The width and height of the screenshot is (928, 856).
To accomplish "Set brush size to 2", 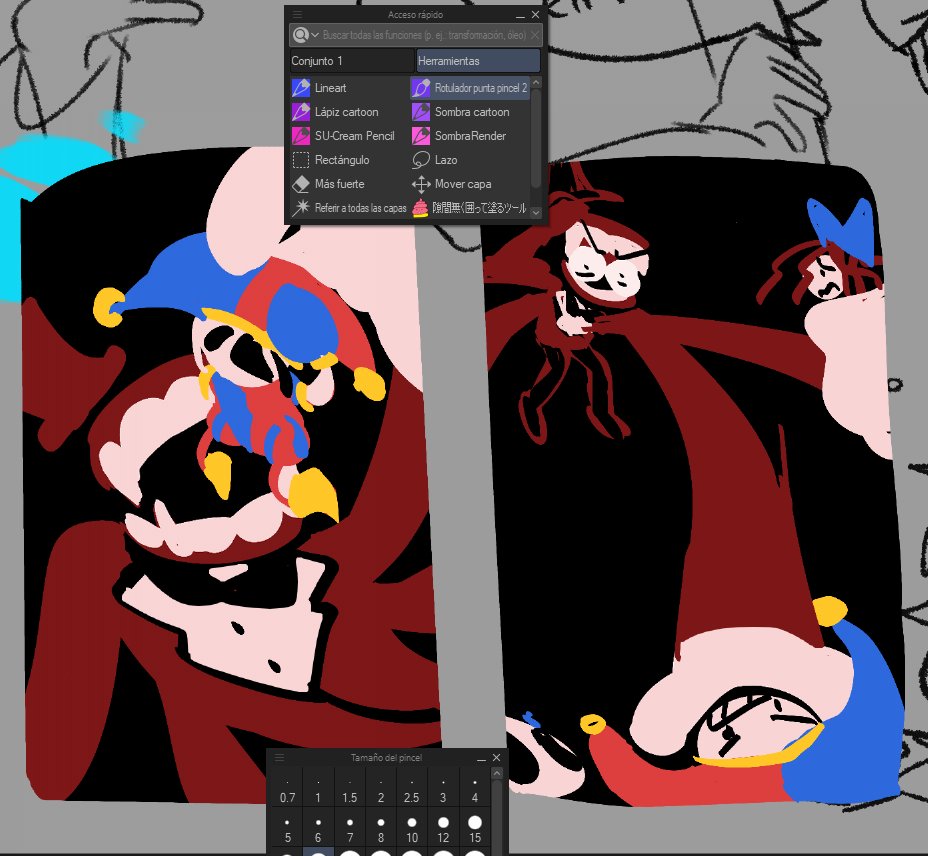I will tap(381, 789).
